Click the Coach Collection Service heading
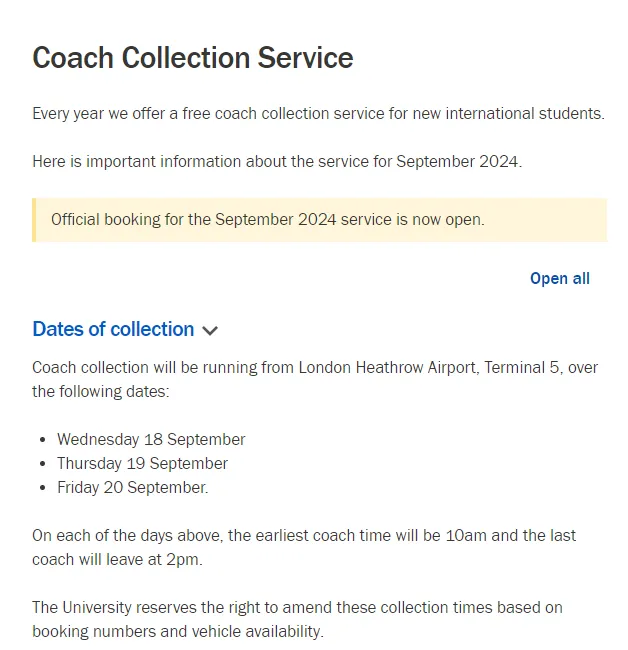This screenshot has height=650, width=628. click(x=193, y=58)
